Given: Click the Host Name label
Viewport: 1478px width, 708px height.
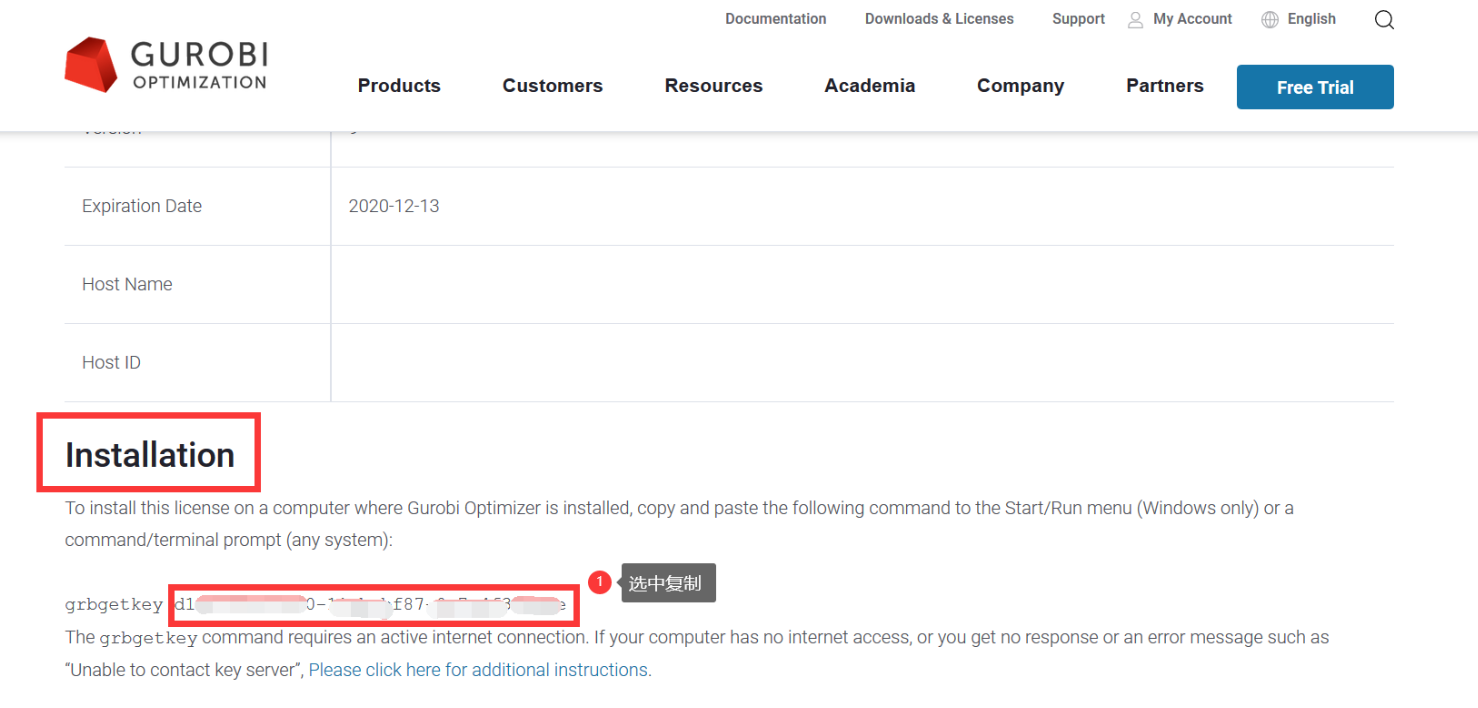Looking at the screenshot, I should (x=127, y=284).
